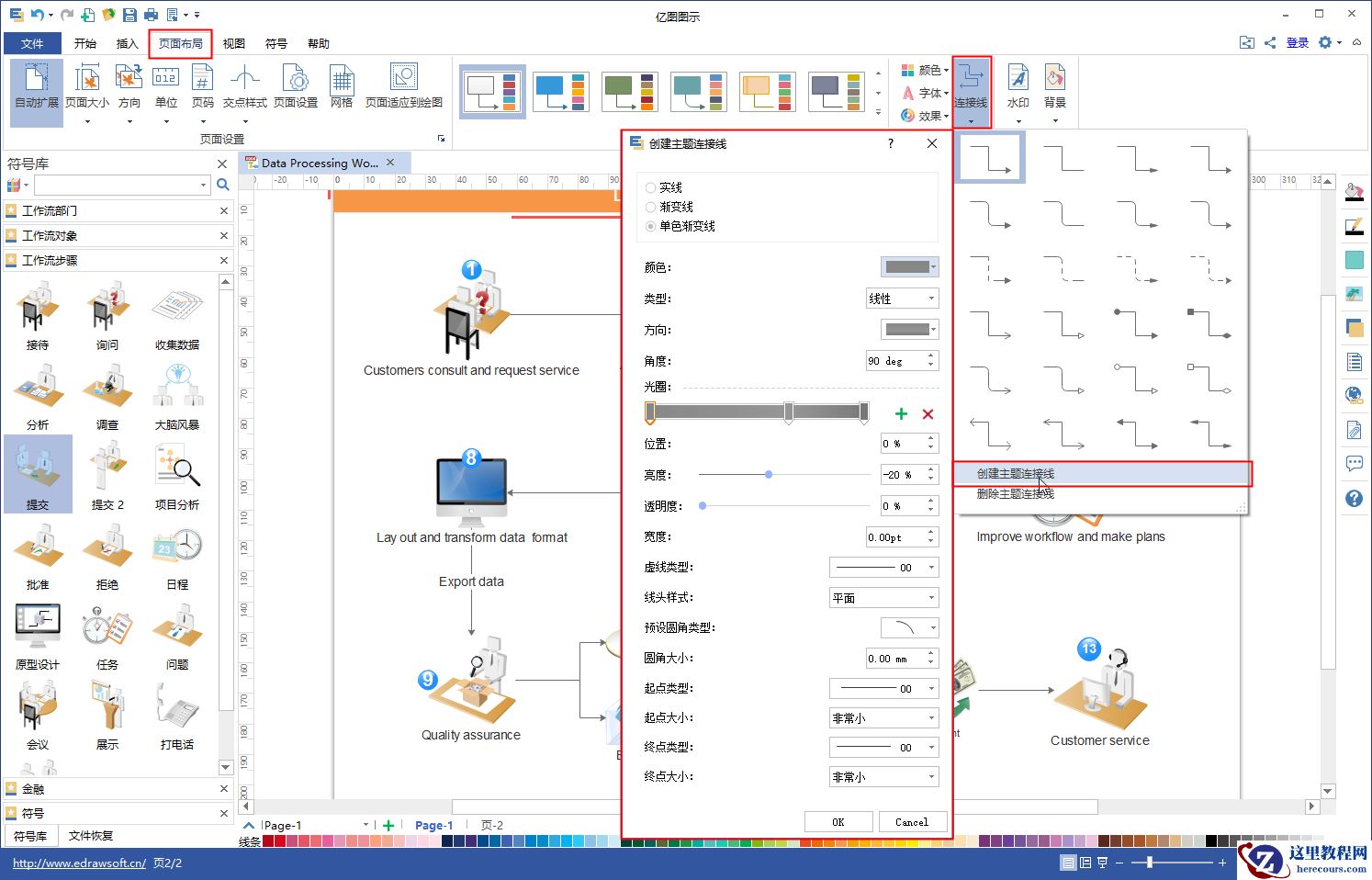Image resolution: width=1372 pixels, height=880 pixels.
Task: Click the help question mark sidebar icon
Action: (x=1354, y=498)
